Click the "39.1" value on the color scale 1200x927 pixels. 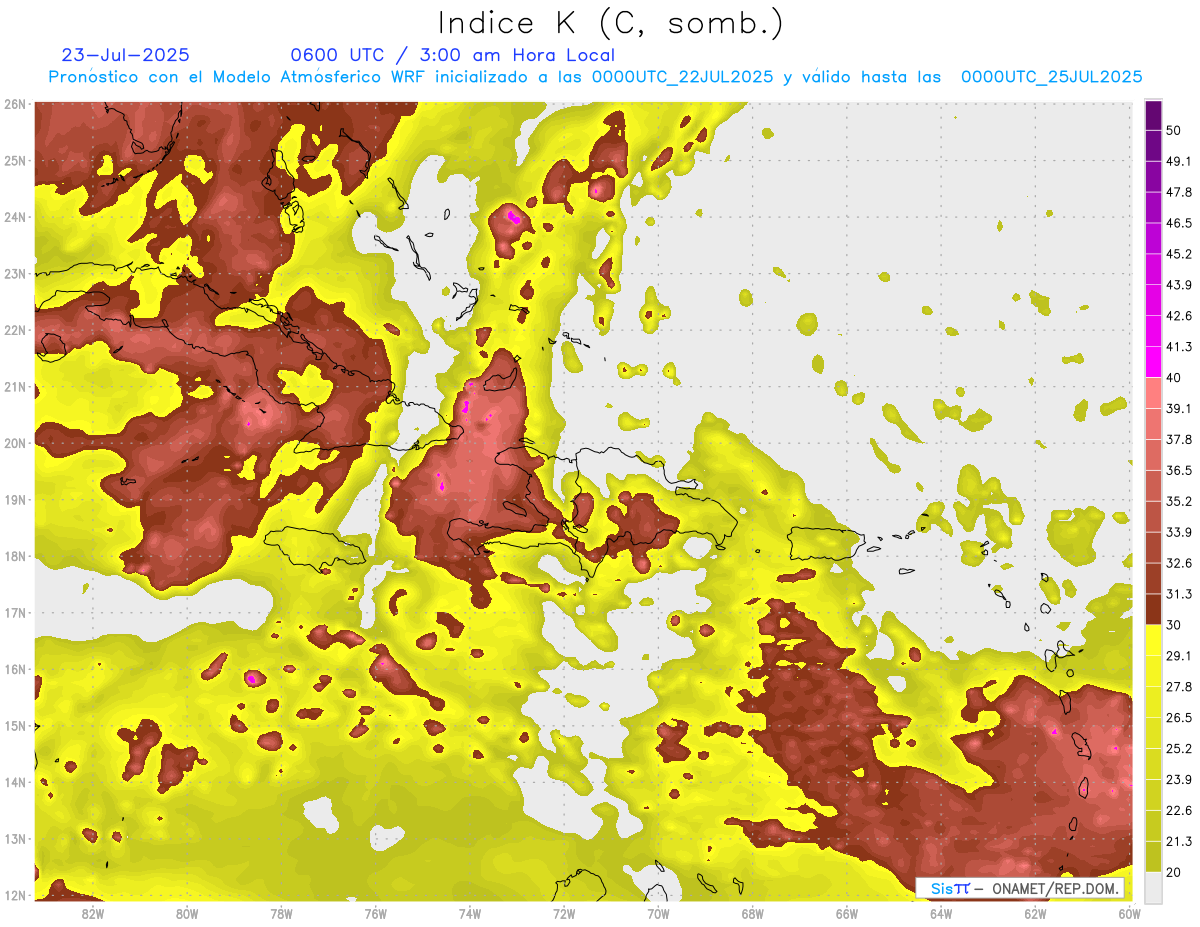[x=1178, y=408]
